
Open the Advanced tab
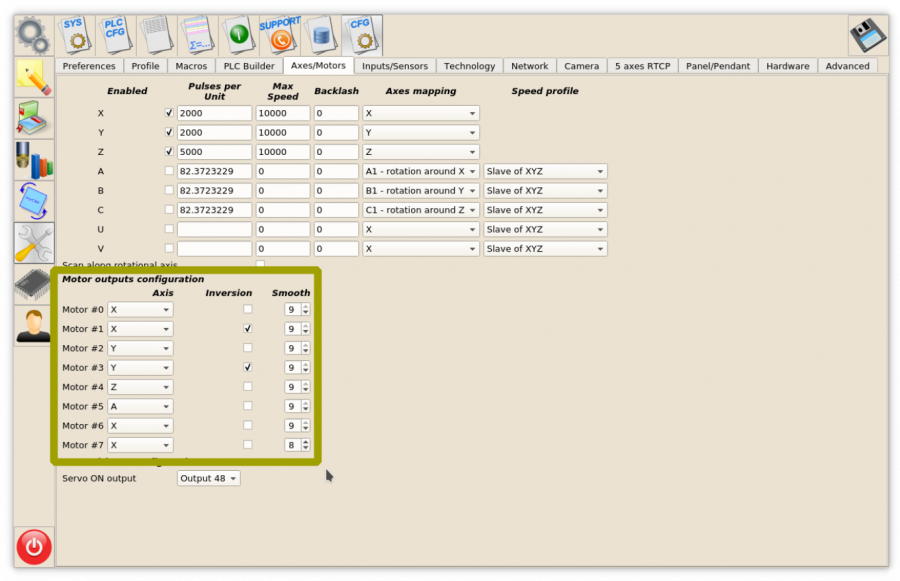tap(847, 66)
